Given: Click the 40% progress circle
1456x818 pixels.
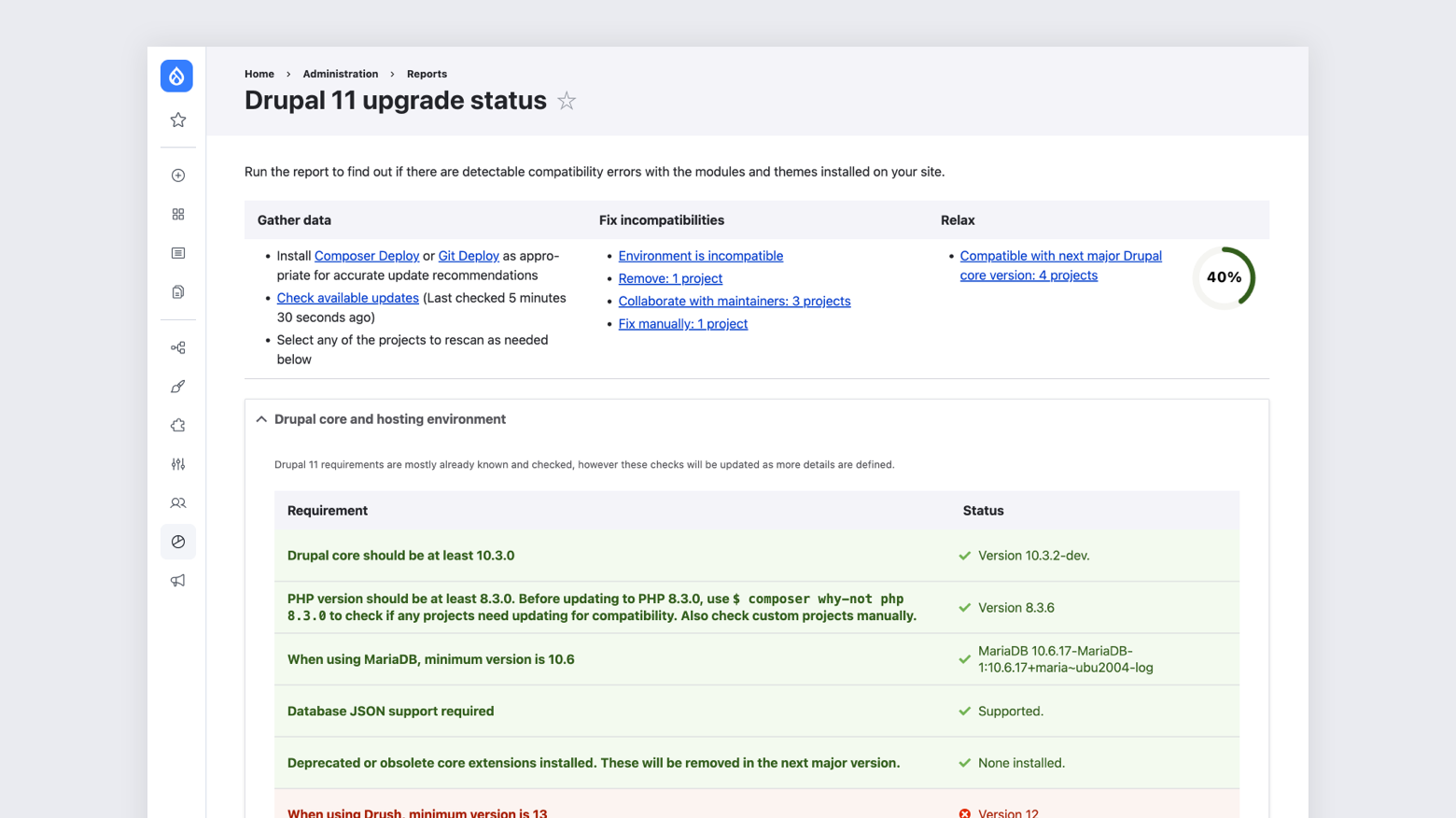Looking at the screenshot, I should point(1224,277).
